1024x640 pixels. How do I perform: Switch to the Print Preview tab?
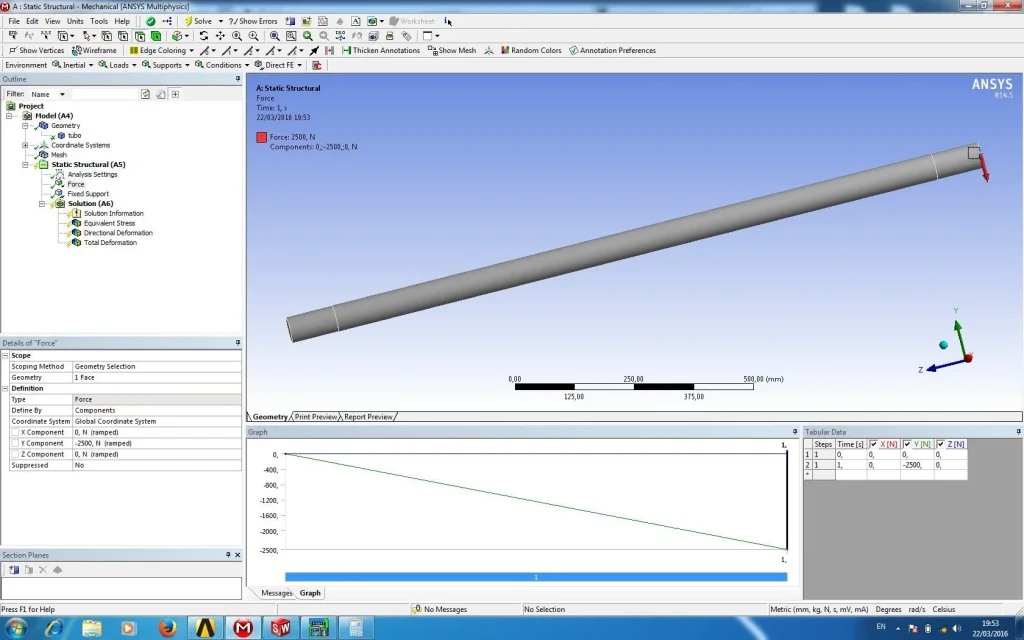[316, 417]
